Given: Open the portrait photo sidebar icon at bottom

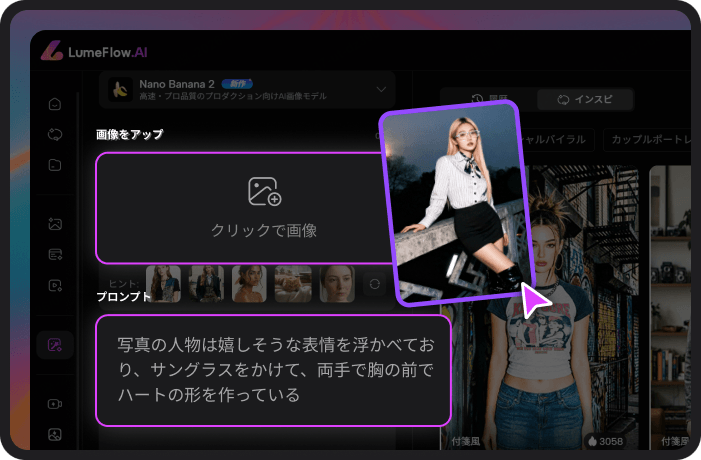Looking at the screenshot, I should [x=55, y=435].
